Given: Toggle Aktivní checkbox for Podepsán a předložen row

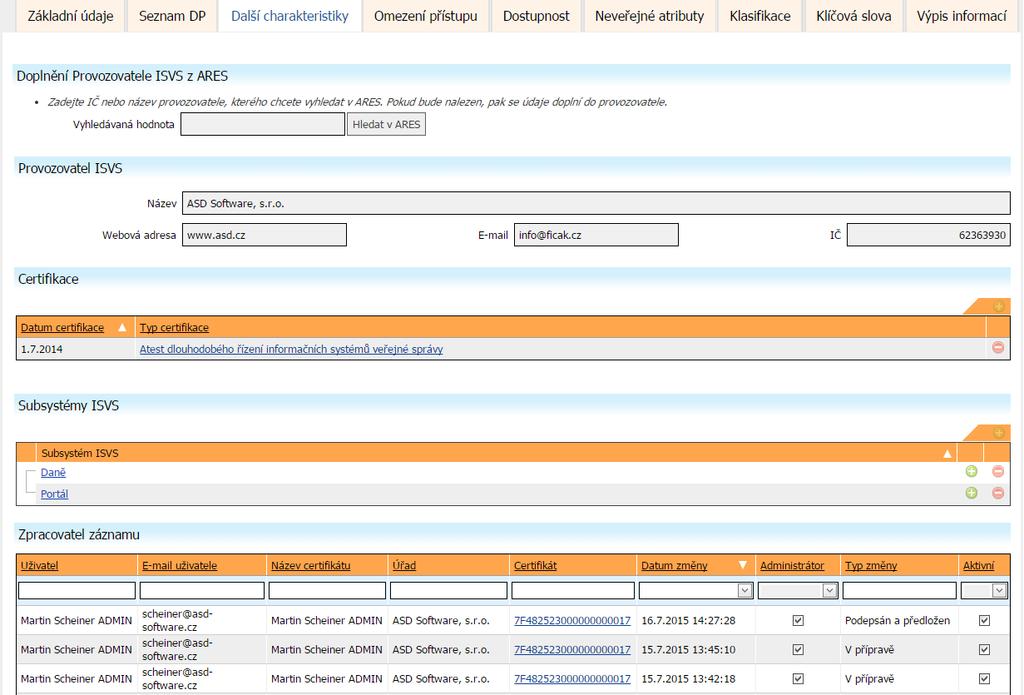Looking at the screenshot, I should click(984, 621).
